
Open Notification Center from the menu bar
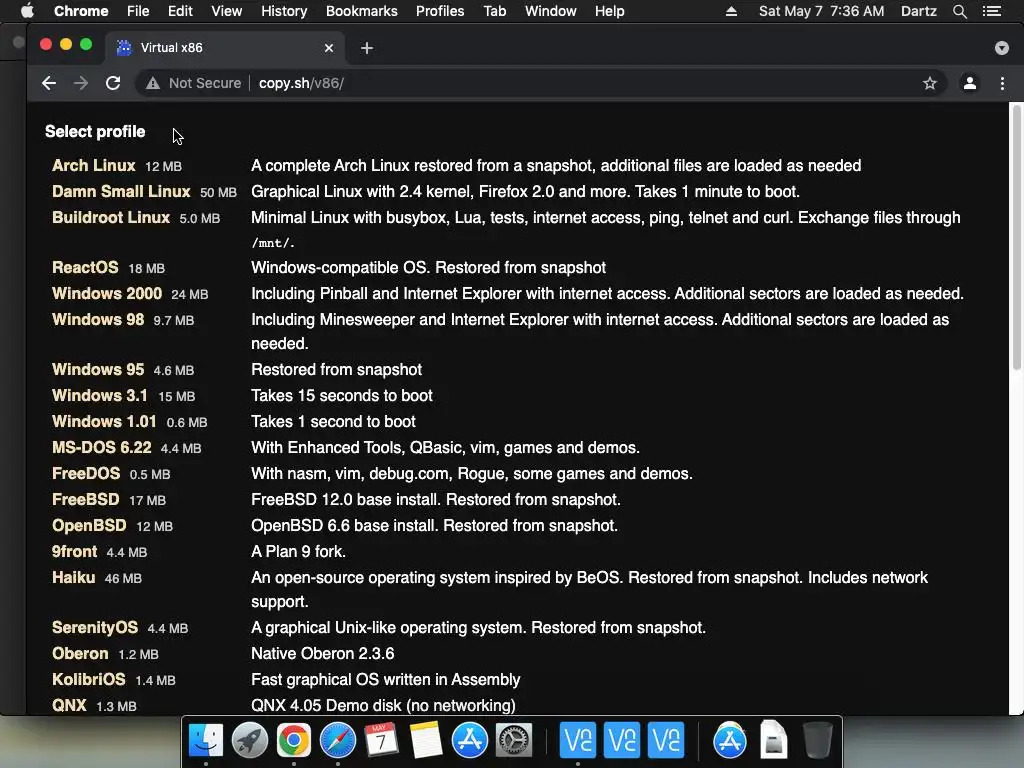991,11
